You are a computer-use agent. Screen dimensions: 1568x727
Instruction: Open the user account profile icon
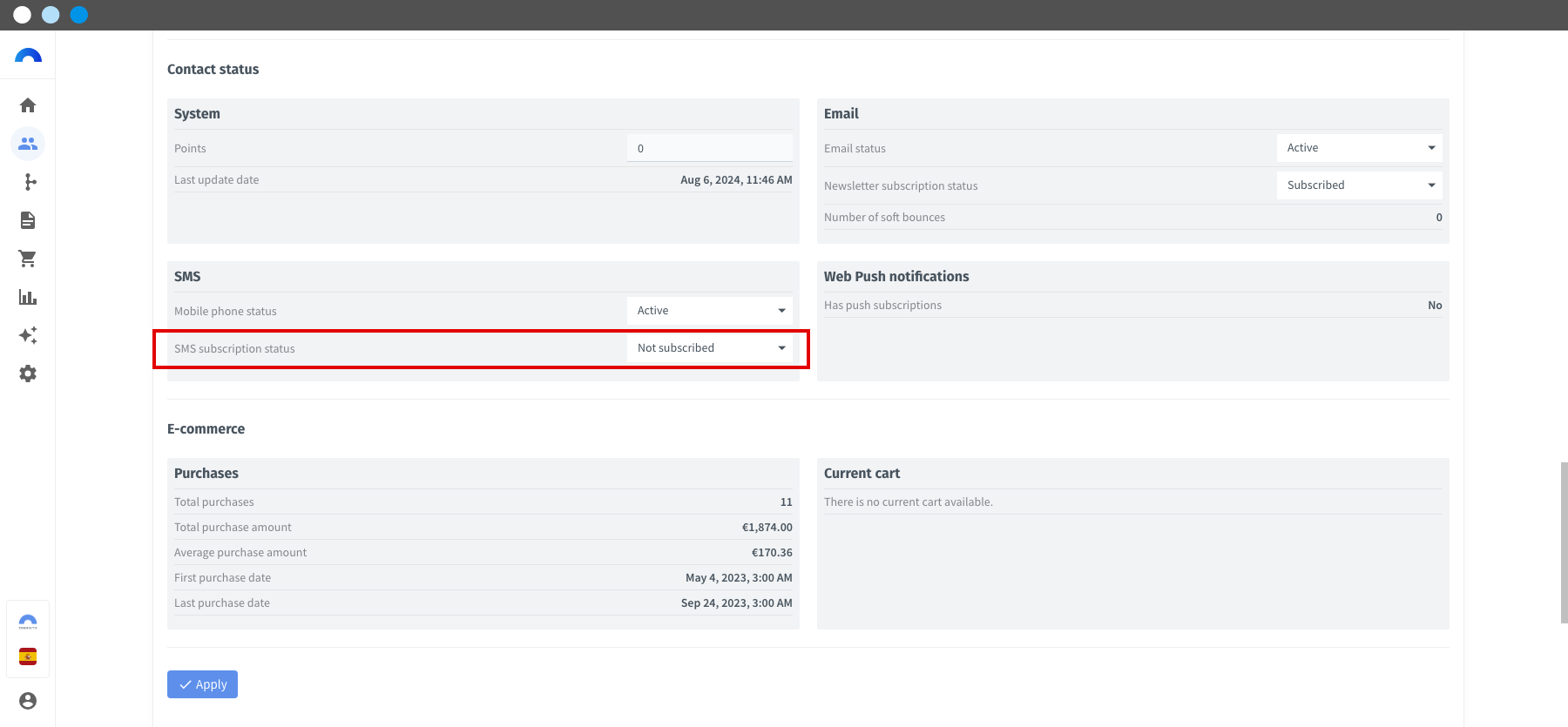tap(28, 701)
